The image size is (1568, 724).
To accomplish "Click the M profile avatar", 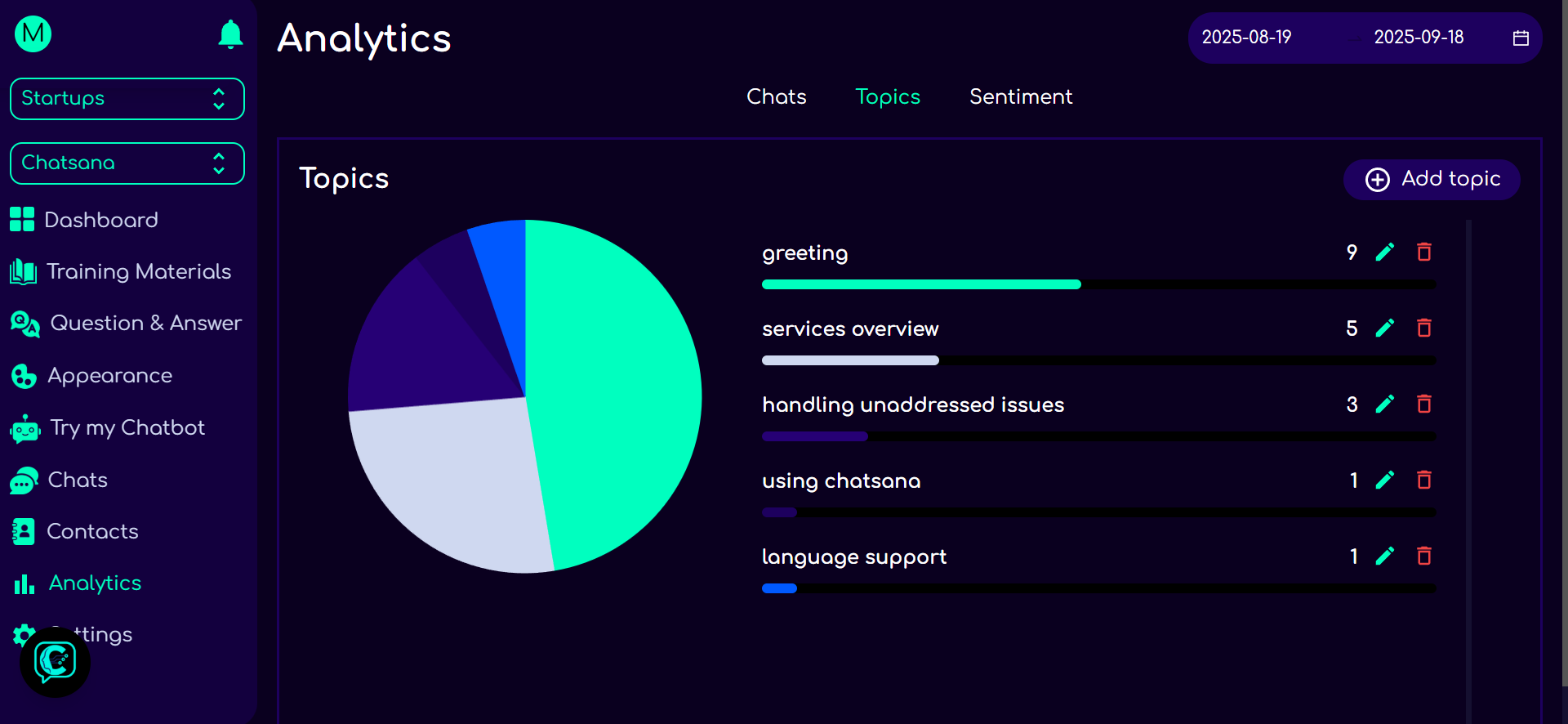I will pyautogui.click(x=33, y=34).
